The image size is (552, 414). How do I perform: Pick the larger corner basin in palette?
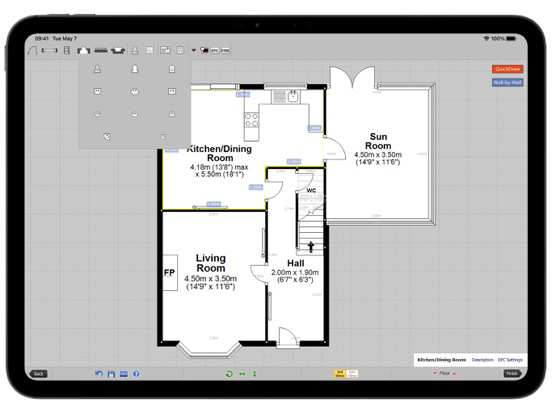click(x=107, y=137)
